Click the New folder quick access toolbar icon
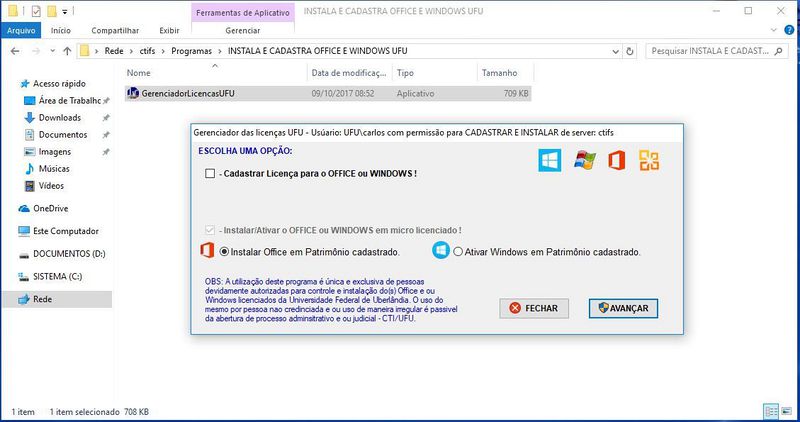800x422 pixels. (x=52, y=11)
